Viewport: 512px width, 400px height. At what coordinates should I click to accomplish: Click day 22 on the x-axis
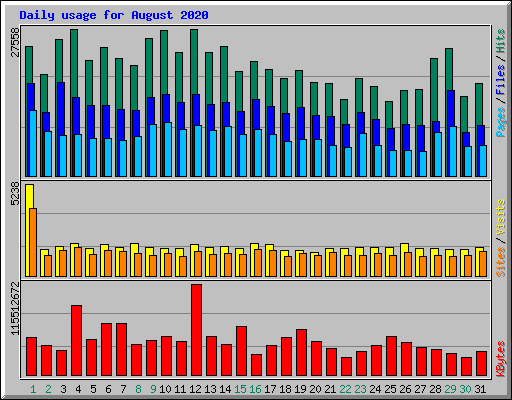(x=345, y=389)
